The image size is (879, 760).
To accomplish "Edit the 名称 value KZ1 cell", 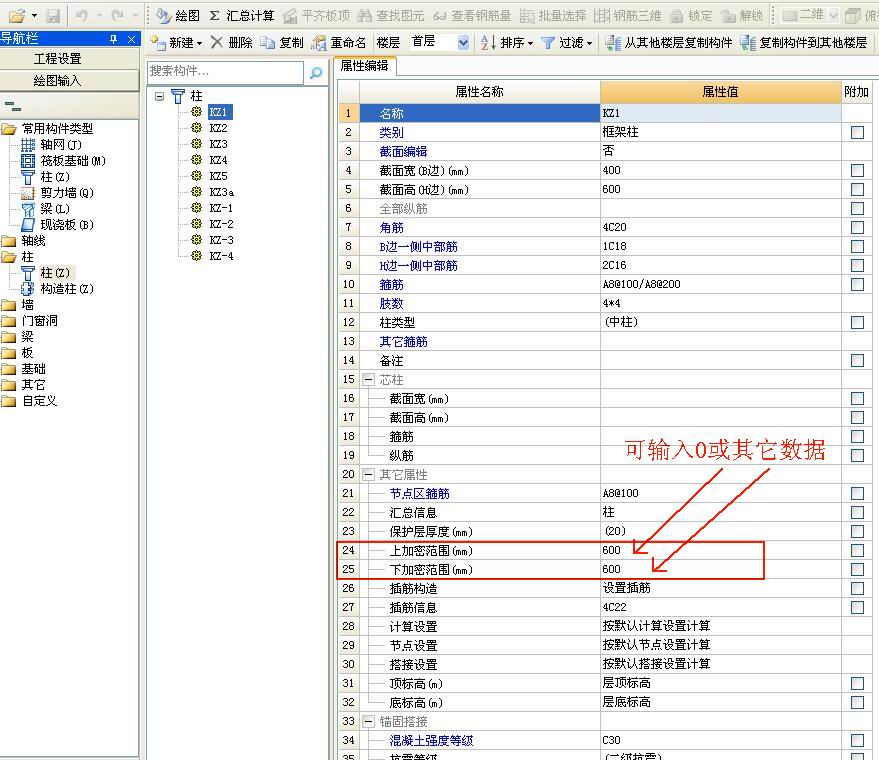I will click(720, 113).
